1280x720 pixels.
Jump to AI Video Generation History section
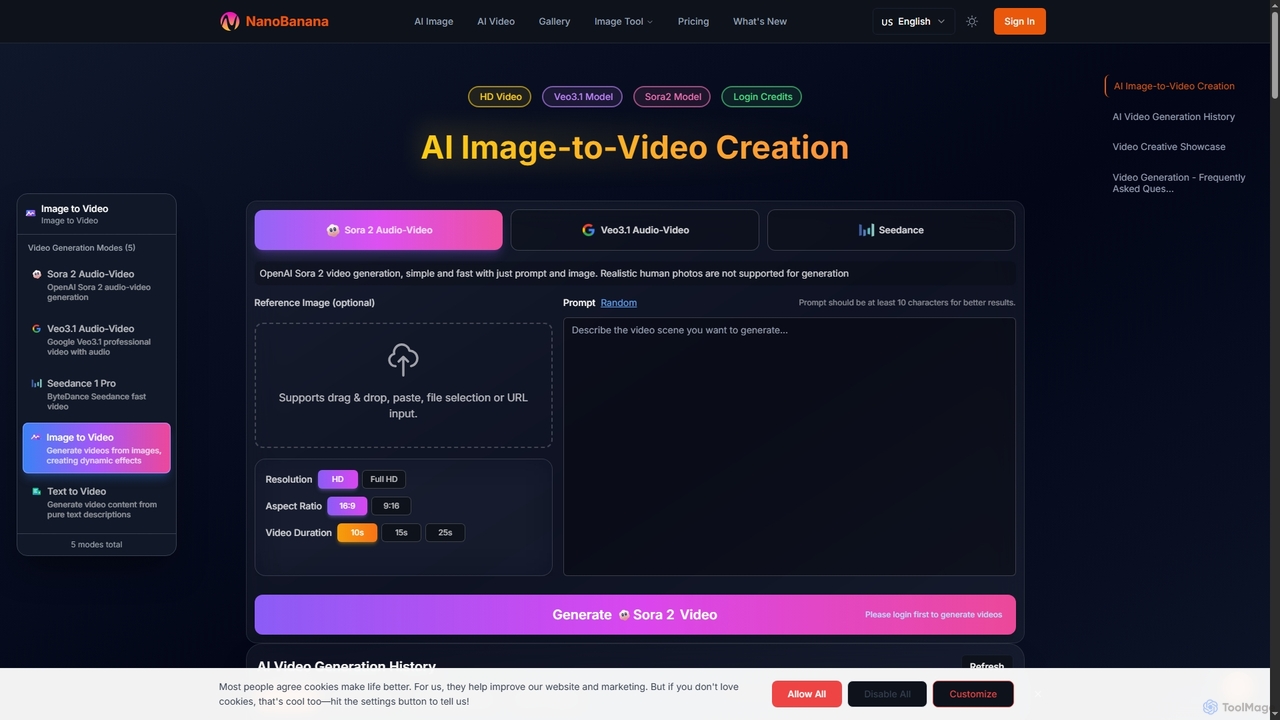[1174, 117]
